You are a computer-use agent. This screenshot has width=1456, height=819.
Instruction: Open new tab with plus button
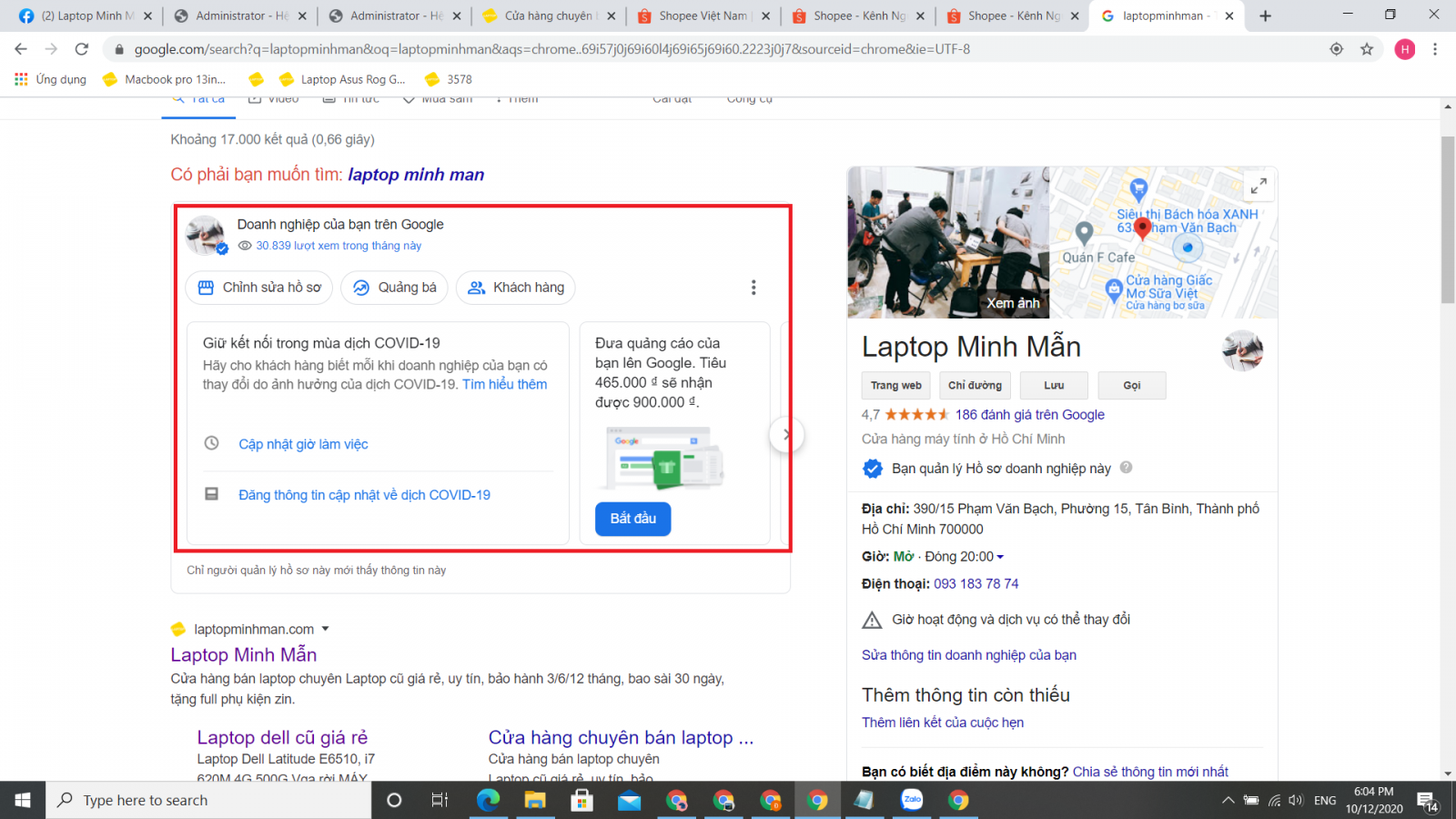[x=1265, y=15]
